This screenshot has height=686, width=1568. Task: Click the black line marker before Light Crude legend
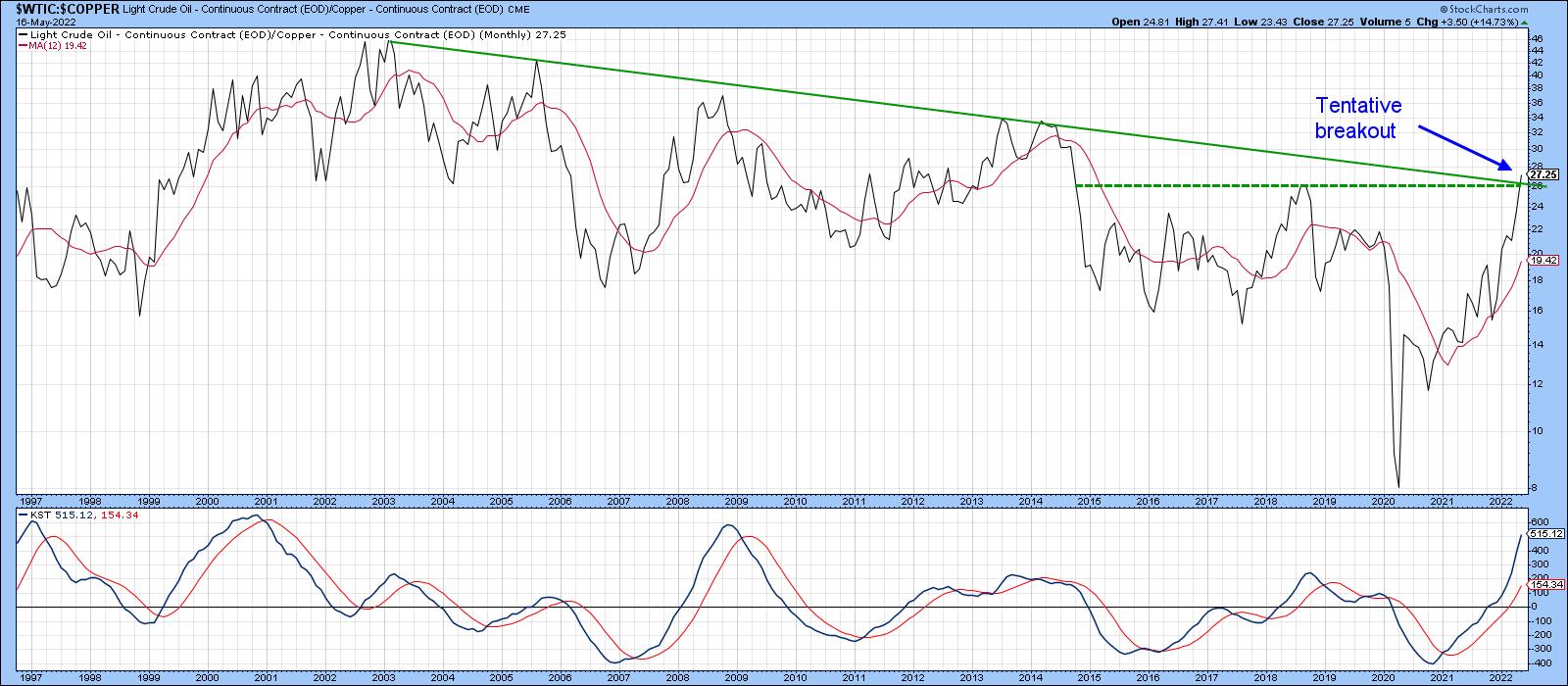(x=23, y=33)
